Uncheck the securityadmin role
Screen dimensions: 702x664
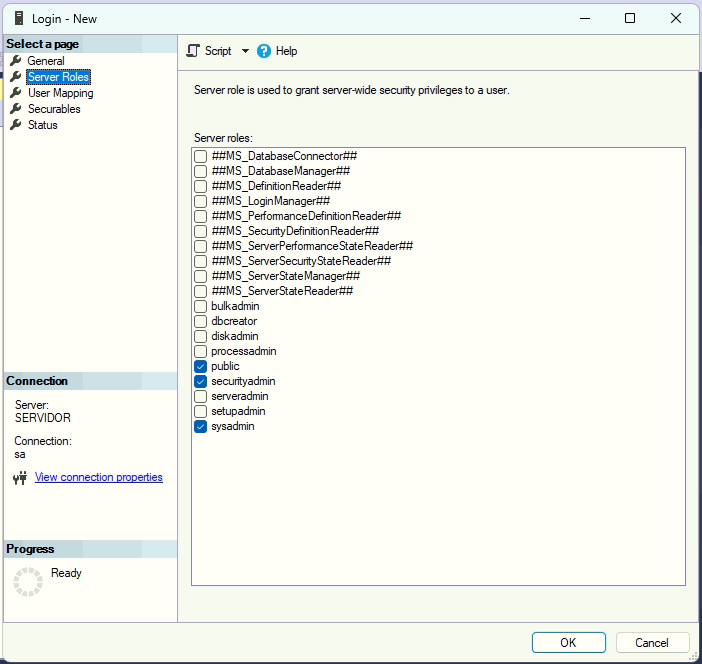click(x=200, y=381)
